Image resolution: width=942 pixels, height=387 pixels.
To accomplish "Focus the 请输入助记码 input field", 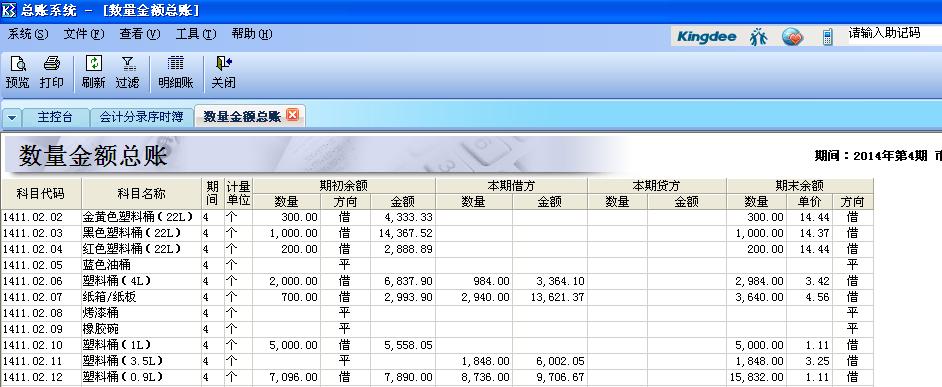I will pyautogui.click(x=895, y=34).
